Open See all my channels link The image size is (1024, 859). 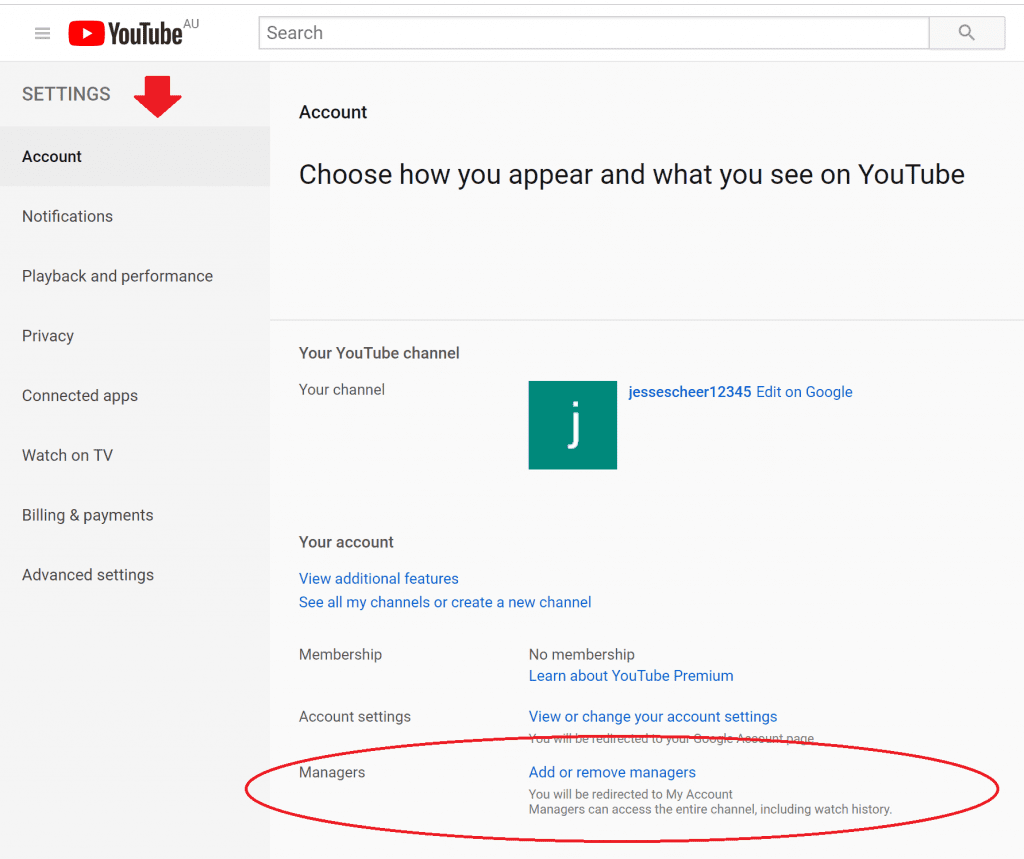(x=445, y=602)
